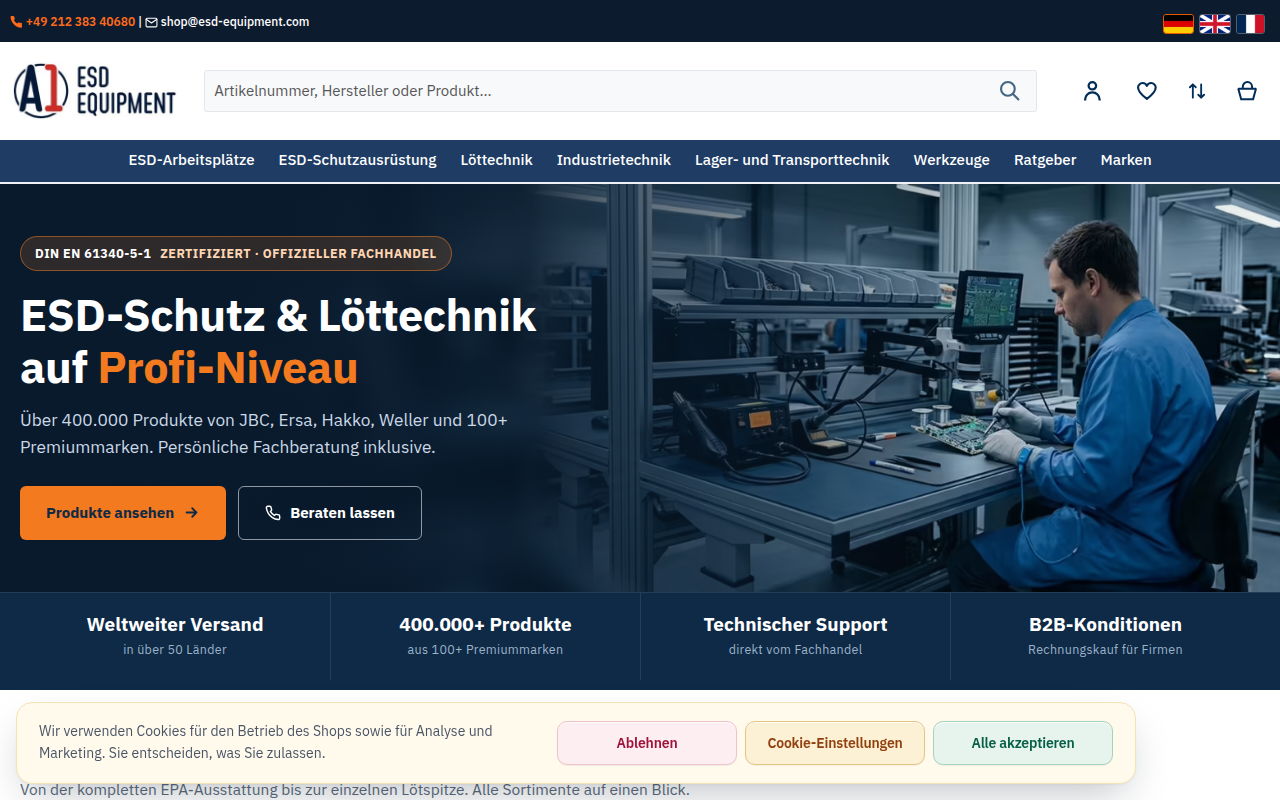Click the Weltweiter Versand text
This screenshot has width=1280, height=800.
[175, 625]
